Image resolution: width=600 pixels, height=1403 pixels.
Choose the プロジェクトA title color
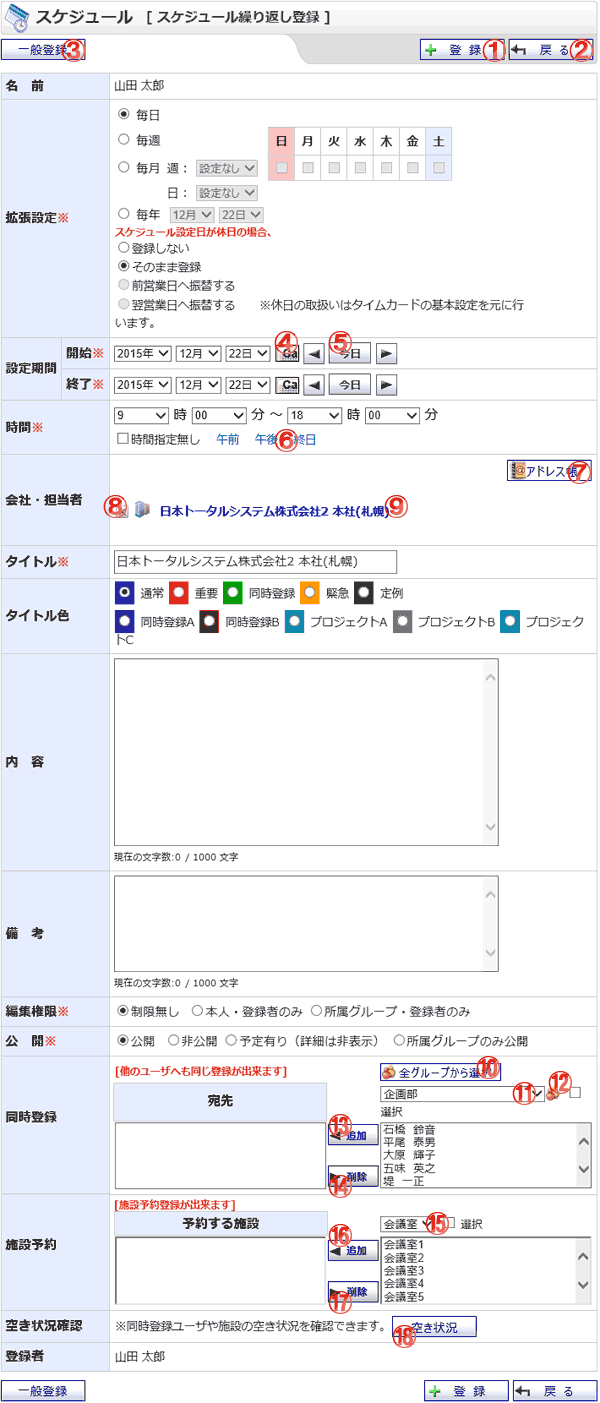coord(294,620)
